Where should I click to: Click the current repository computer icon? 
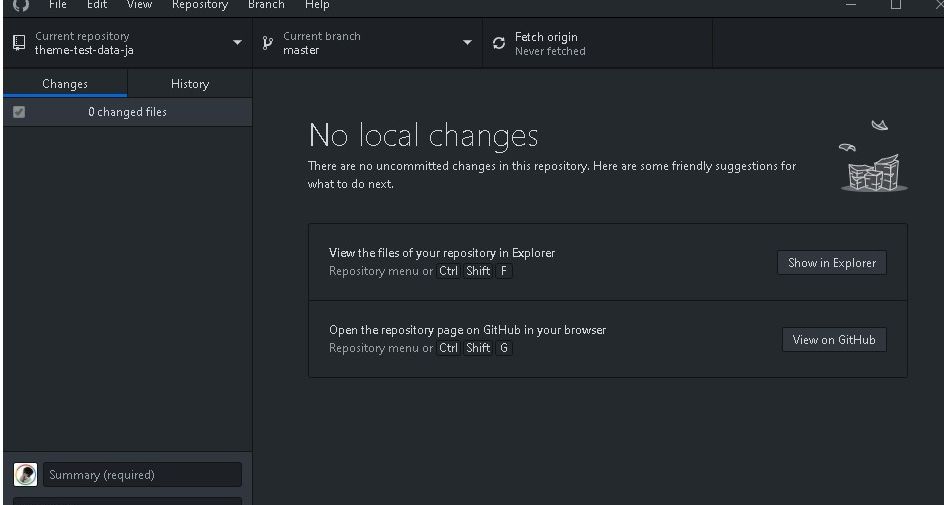[x=19, y=43]
